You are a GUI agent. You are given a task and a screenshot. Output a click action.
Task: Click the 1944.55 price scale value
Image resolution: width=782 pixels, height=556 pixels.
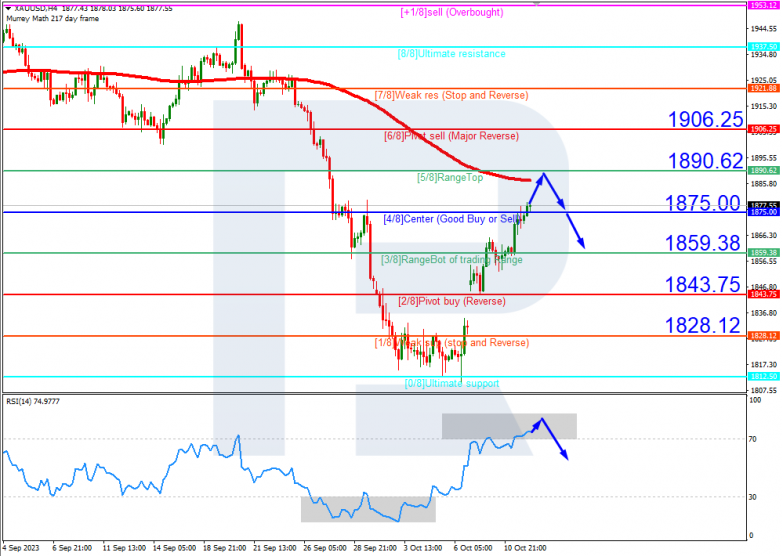[x=764, y=29]
